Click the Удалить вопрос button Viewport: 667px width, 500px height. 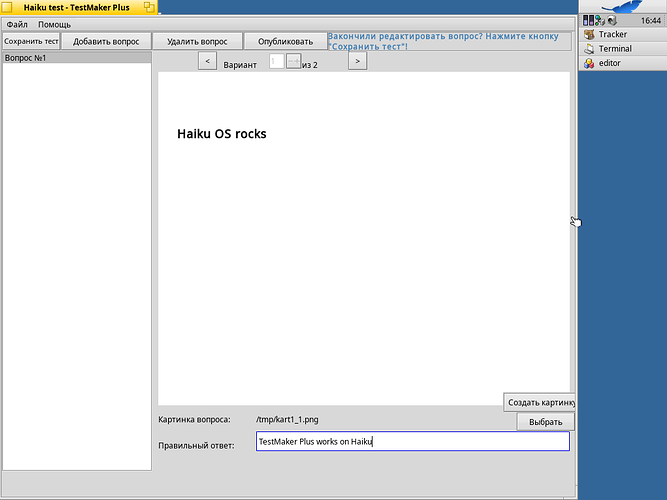[197, 41]
